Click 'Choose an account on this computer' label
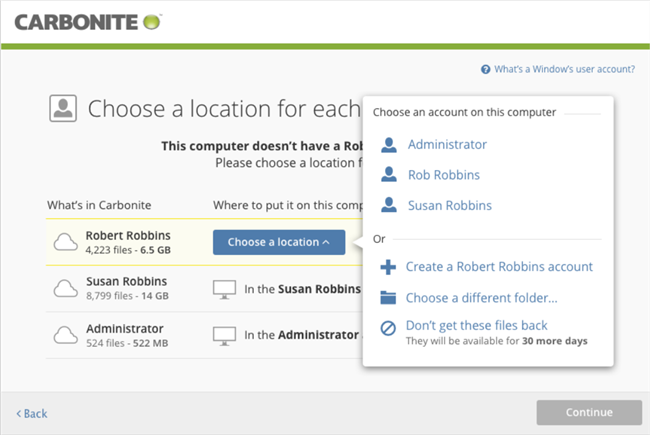650x435 pixels. tap(464, 112)
